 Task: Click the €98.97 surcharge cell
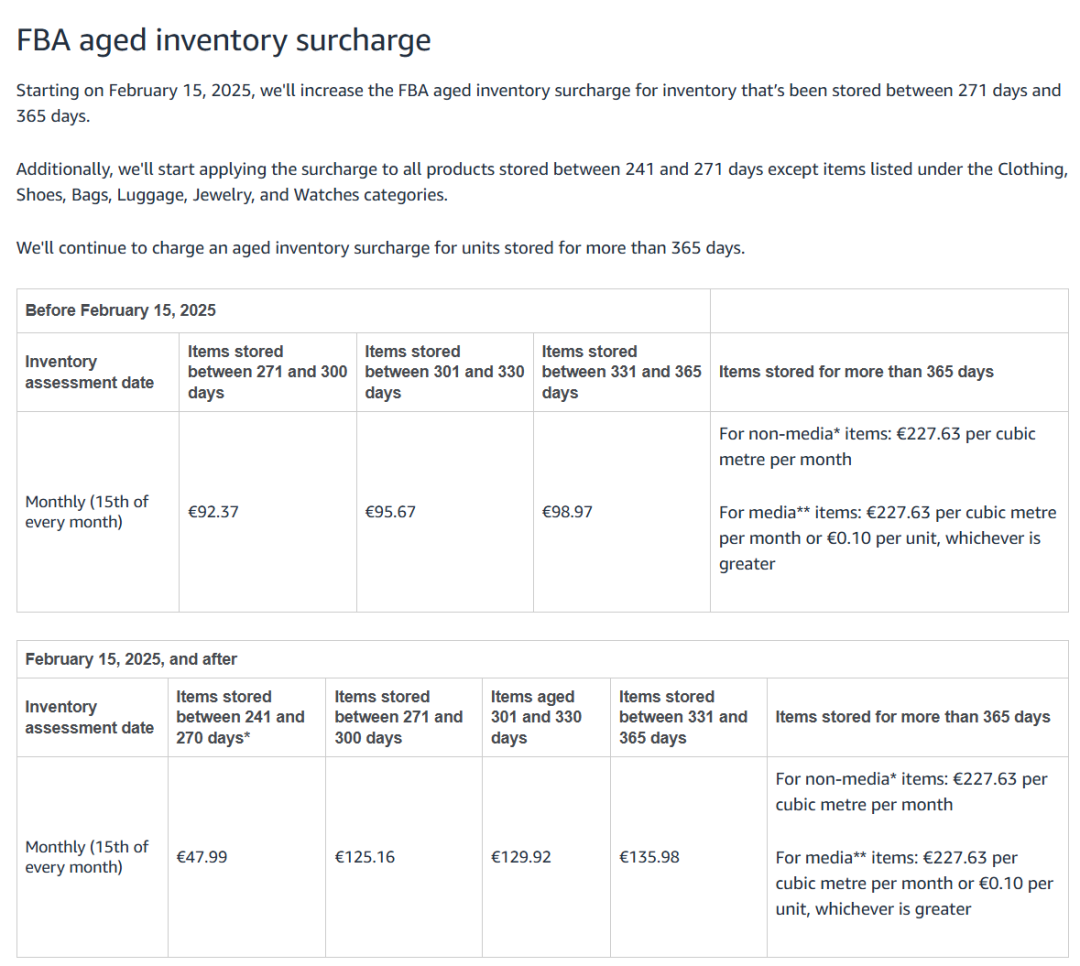click(567, 512)
